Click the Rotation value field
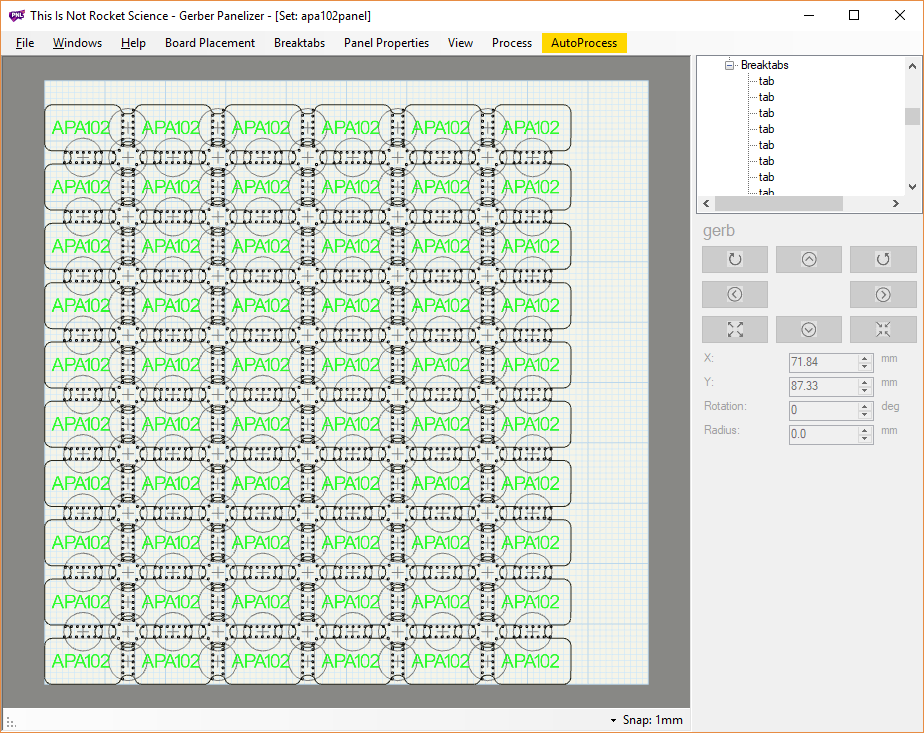The height and width of the screenshot is (733, 924). [824, 410]
